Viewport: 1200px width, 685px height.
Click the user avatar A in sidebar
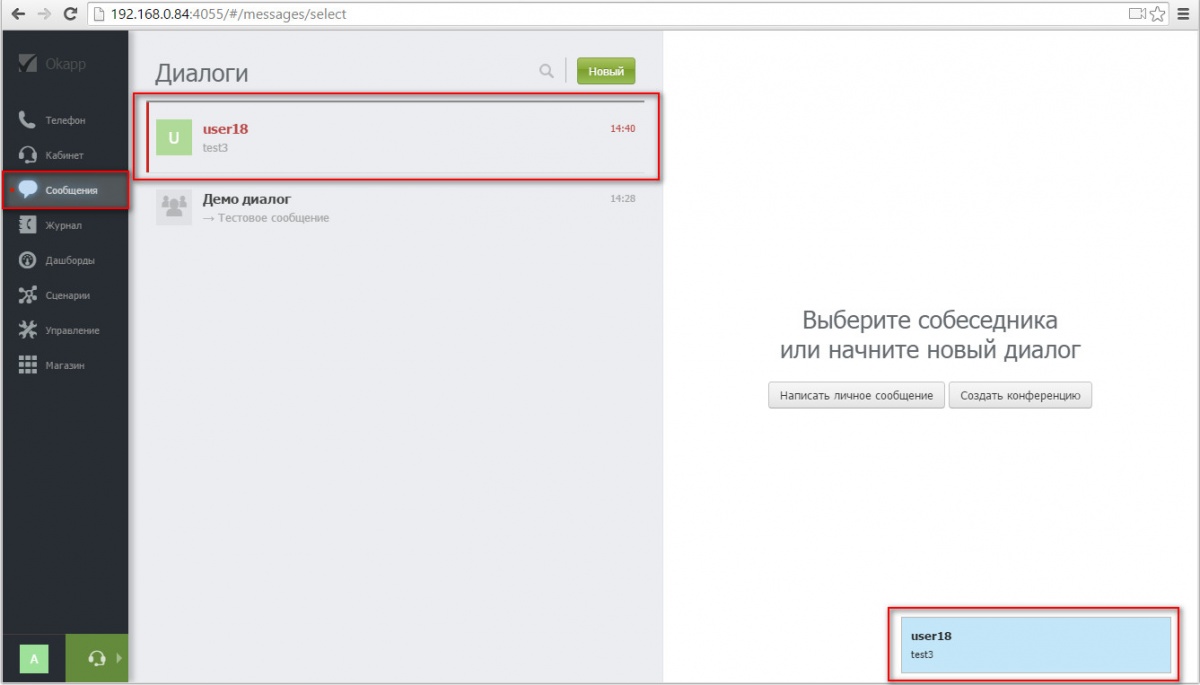pyautogui.click(x=34, y=658)
